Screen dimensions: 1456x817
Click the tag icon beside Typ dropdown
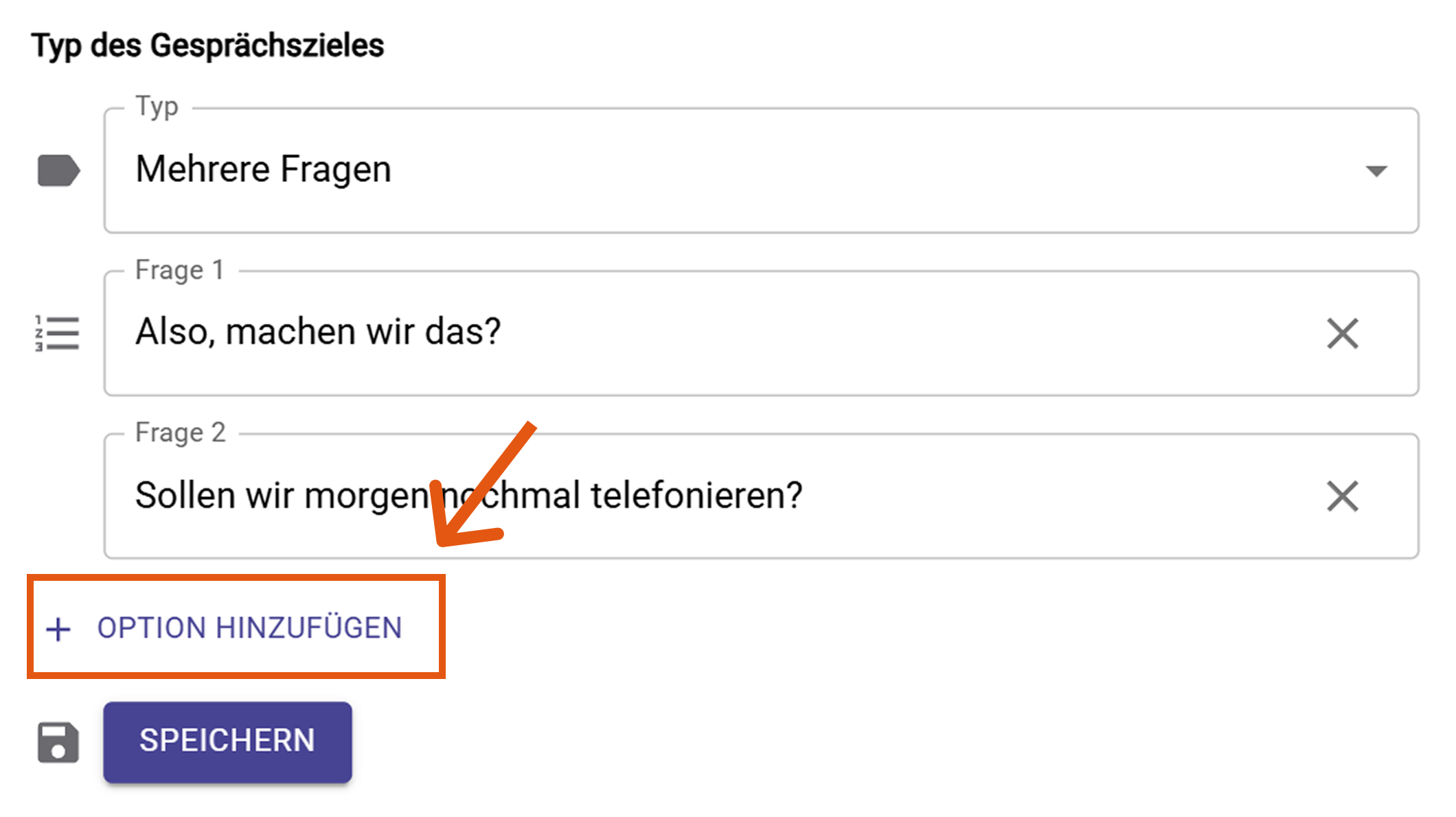[58, 170]
